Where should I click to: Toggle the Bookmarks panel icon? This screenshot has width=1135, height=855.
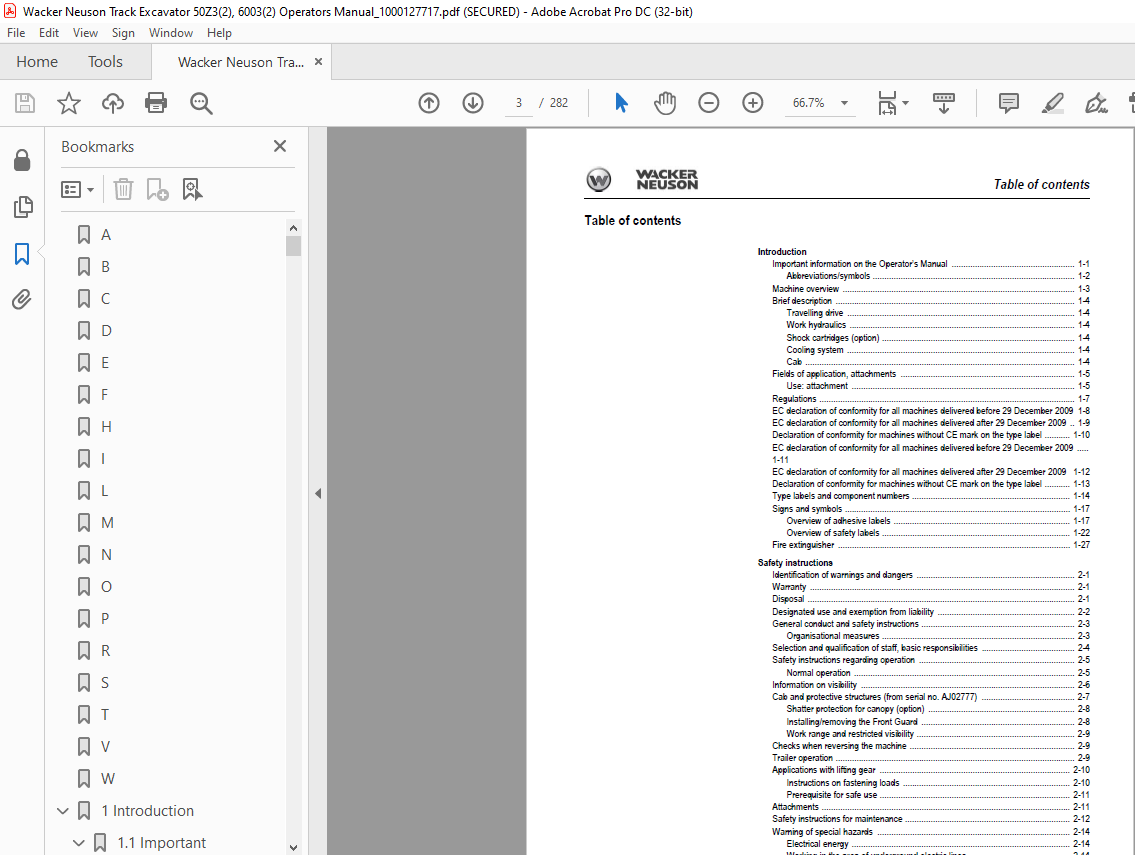click(22, 253)
